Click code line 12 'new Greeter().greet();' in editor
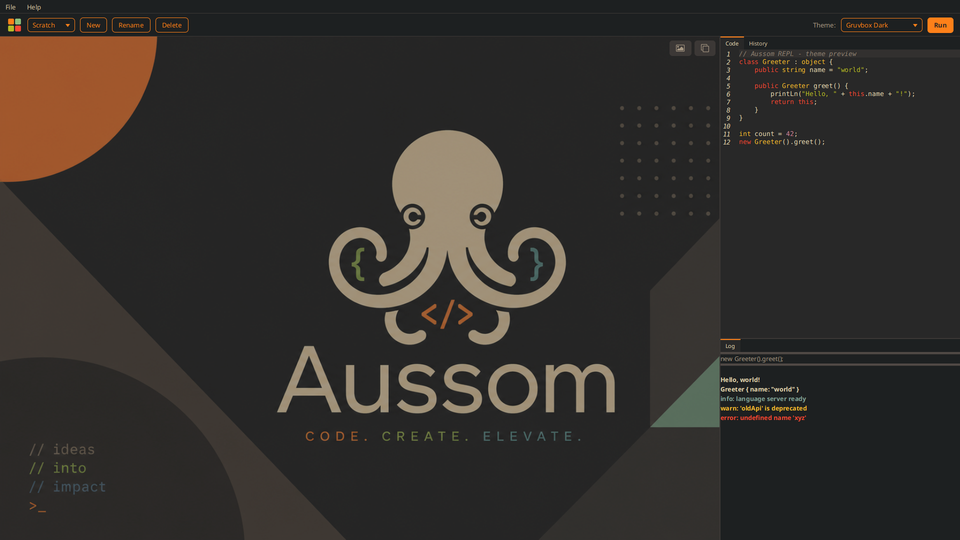 (x=782, y=141)
